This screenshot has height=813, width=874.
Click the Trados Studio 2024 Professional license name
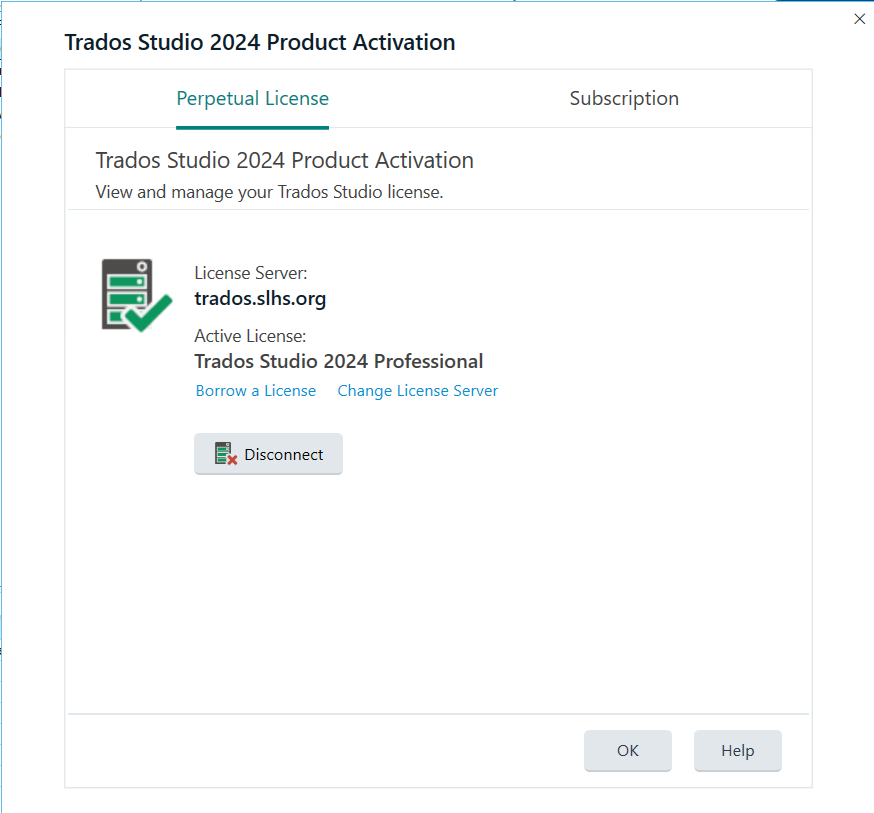(339, 361)
